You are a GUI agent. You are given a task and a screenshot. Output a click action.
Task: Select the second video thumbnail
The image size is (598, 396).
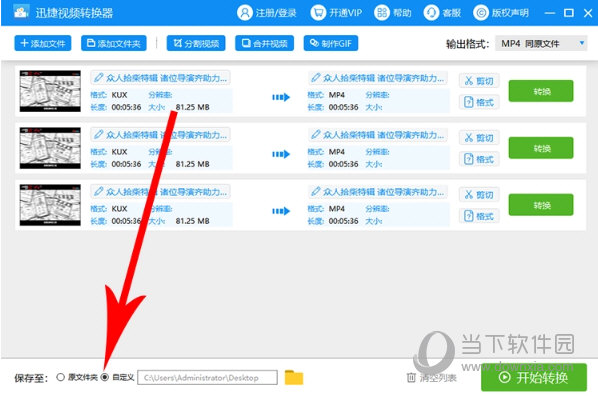pyautogui.click(x=50, y=148)
